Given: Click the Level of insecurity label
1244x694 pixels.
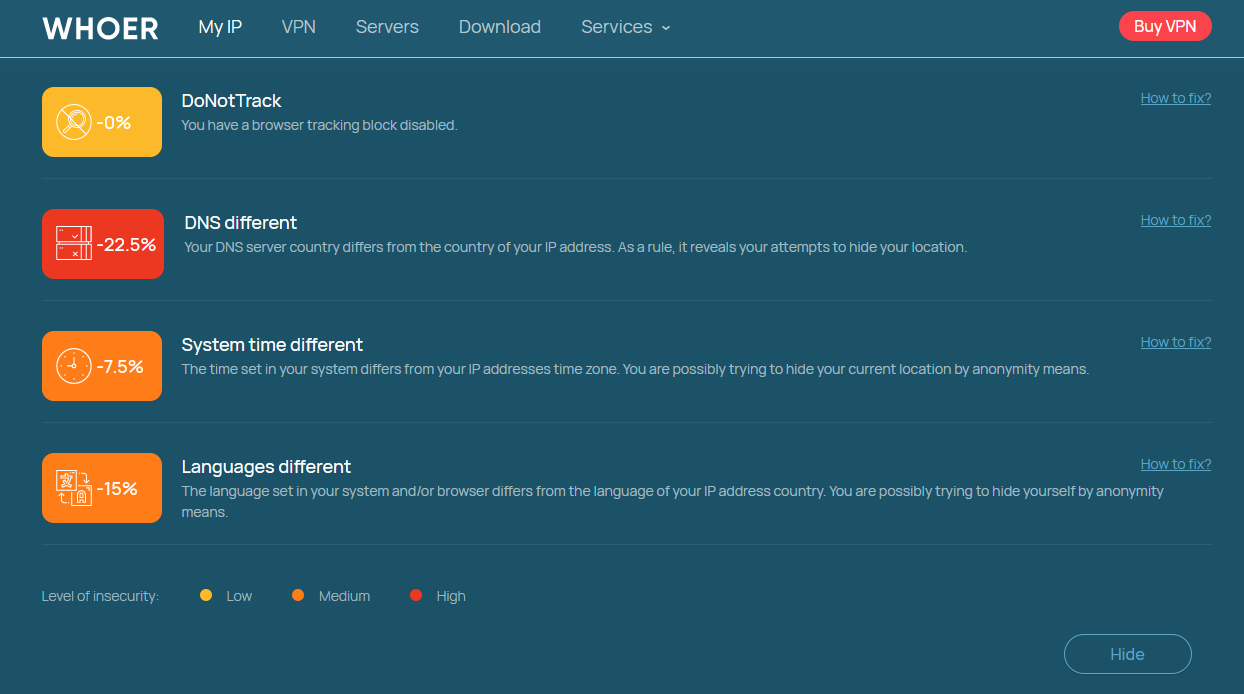Looking at the screenshot, I should point(100,596).
